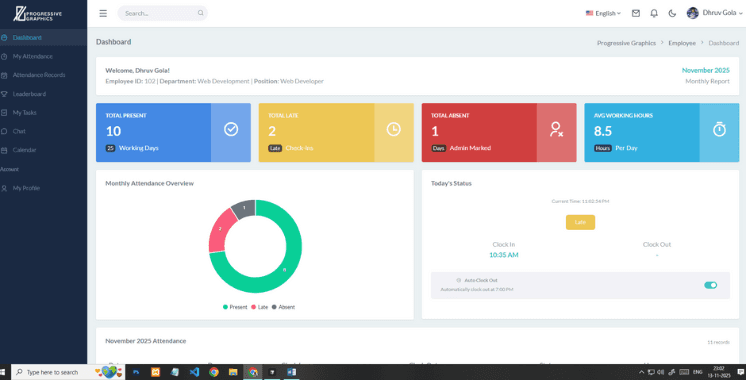Click the "11 records" label
Image resolution: width=746 pixels, height=380 pixels.
pyautogui.click(x=718, y=342)
